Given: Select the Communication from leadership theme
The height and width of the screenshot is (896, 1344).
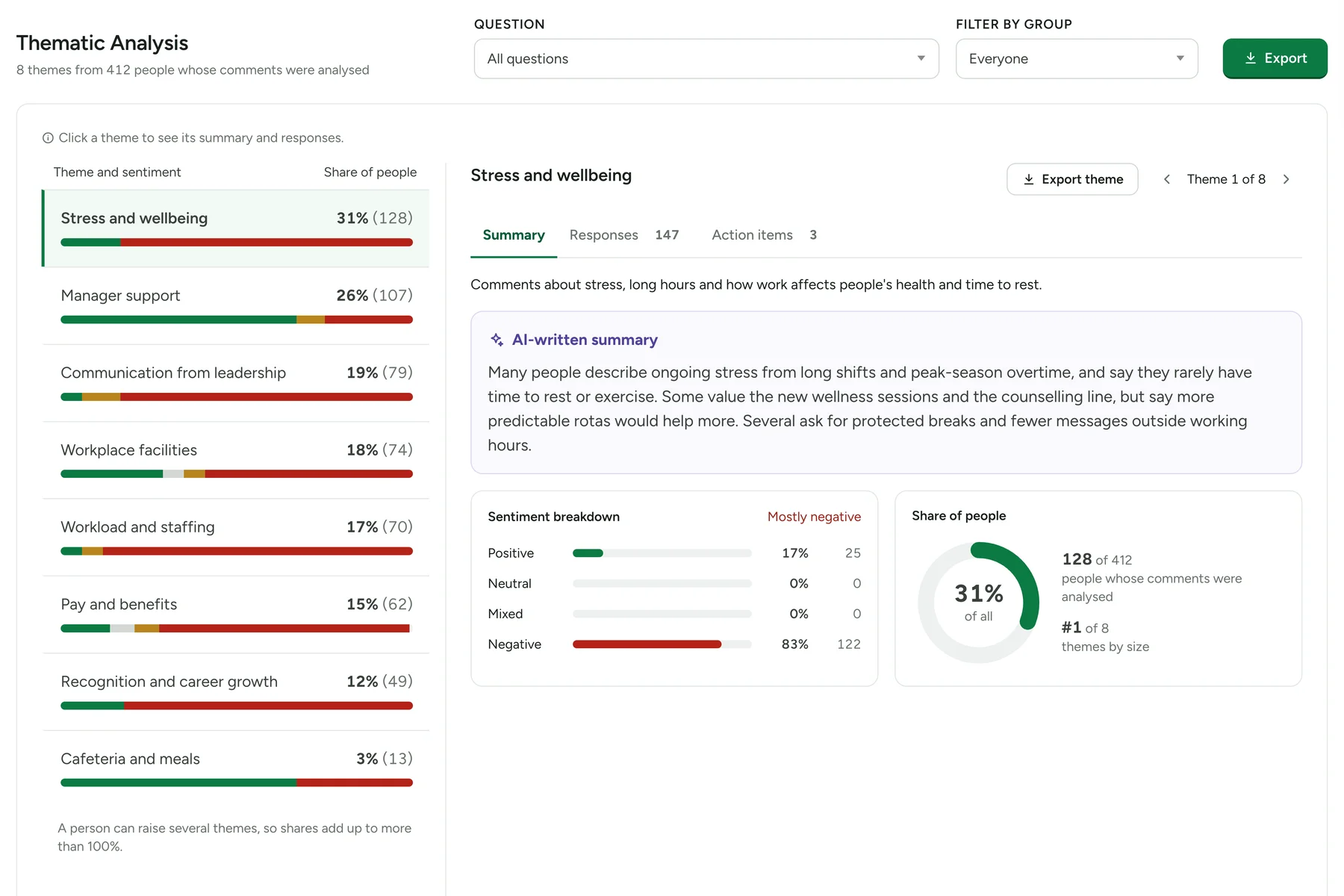Looking at the screenshot, I should (x=236, y=383).
